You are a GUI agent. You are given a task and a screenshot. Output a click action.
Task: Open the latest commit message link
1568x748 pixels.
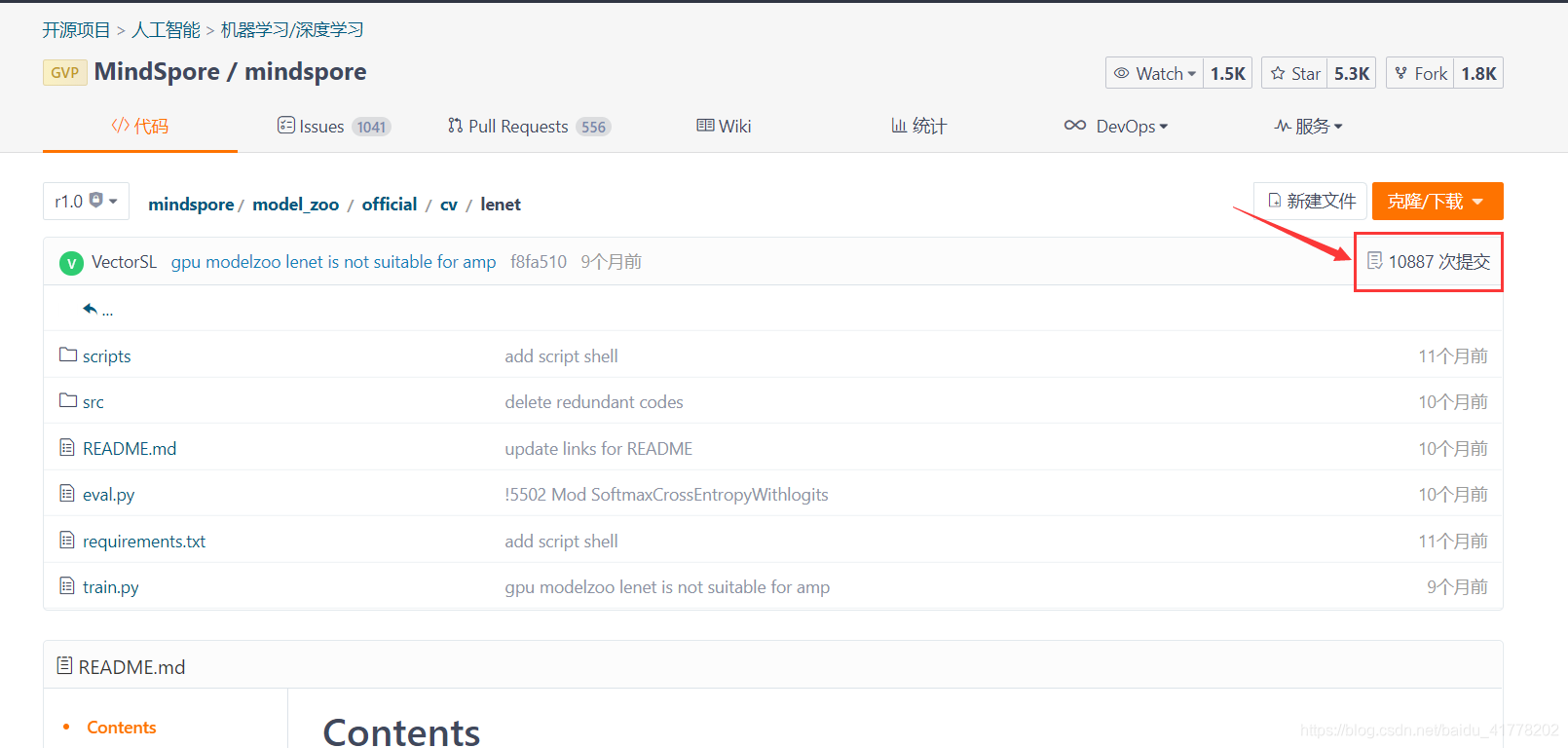334,262
